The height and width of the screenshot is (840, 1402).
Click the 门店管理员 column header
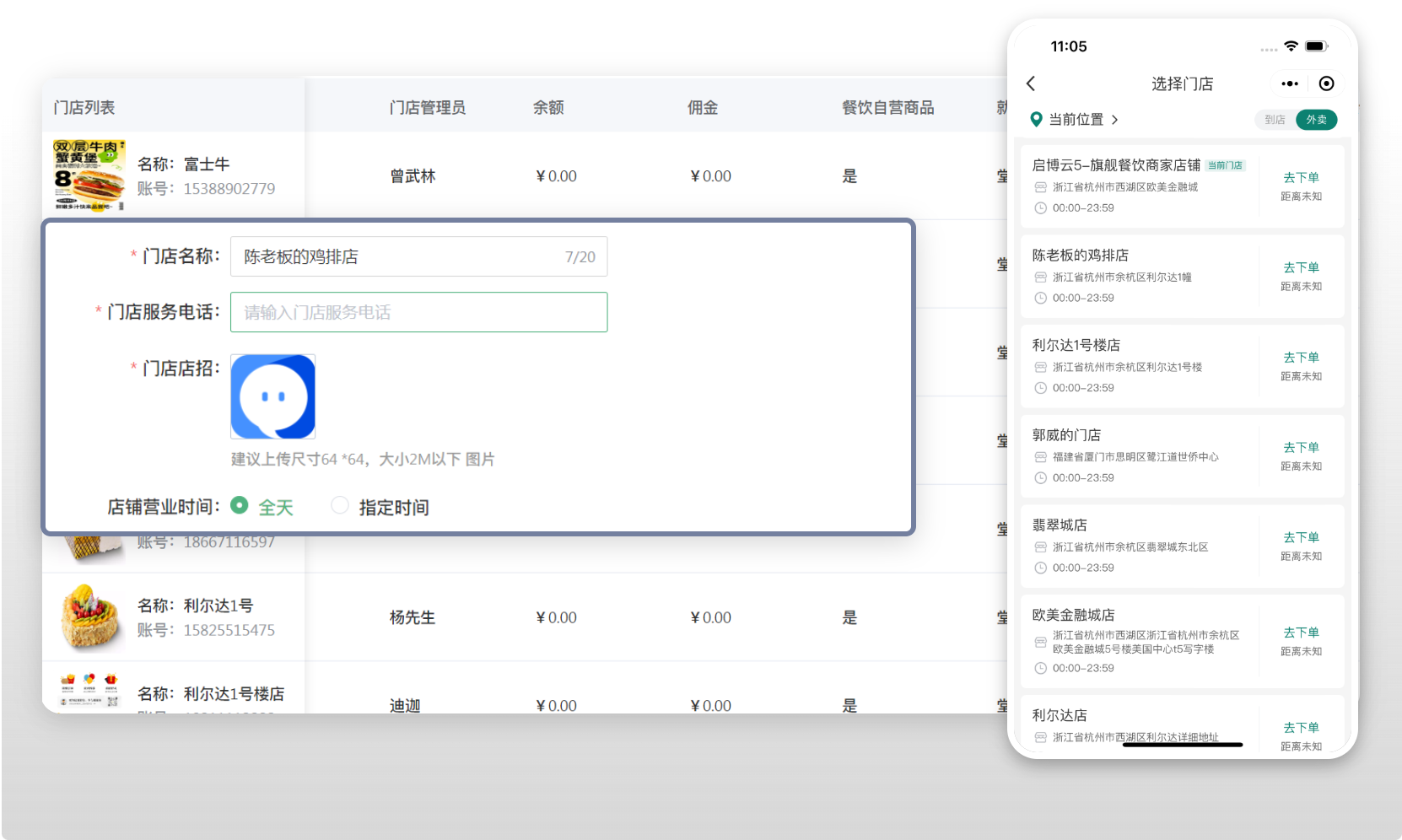[427, 108]
